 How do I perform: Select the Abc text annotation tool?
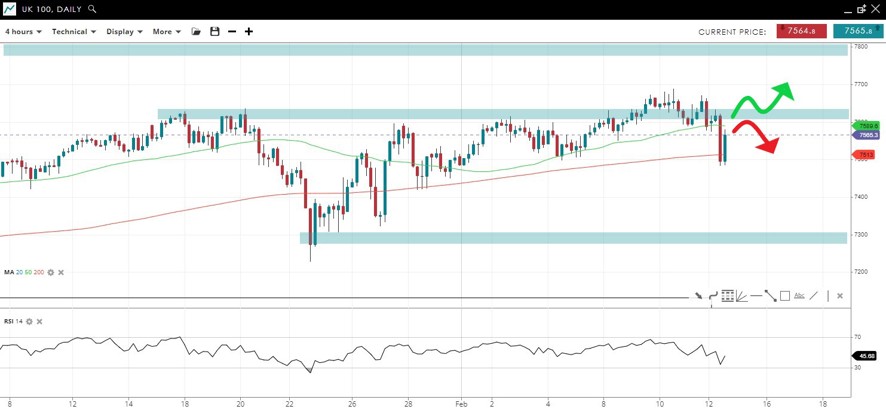pos(799,296)
